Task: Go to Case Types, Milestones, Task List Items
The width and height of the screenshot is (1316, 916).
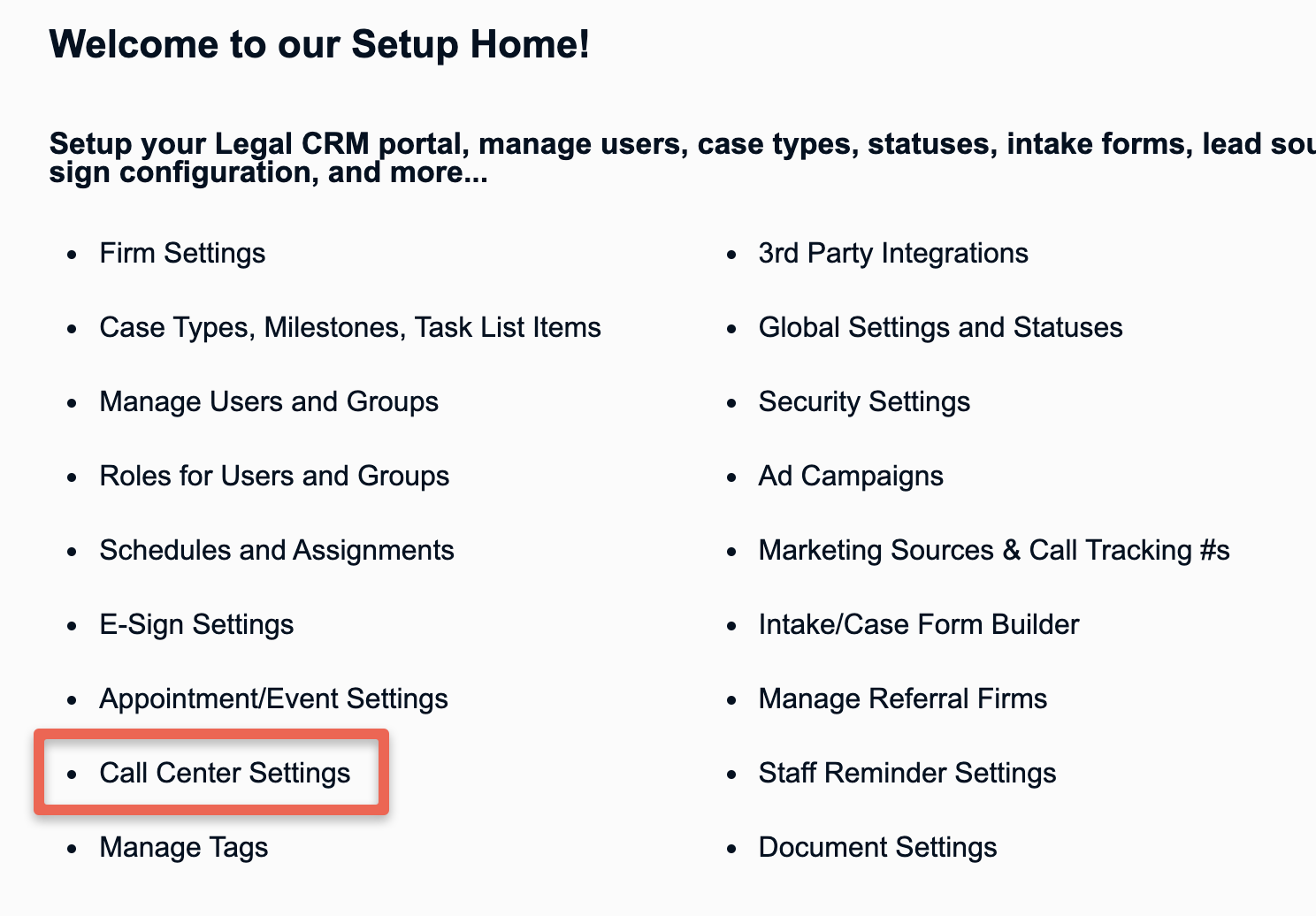Action: (x=349, y=328)
